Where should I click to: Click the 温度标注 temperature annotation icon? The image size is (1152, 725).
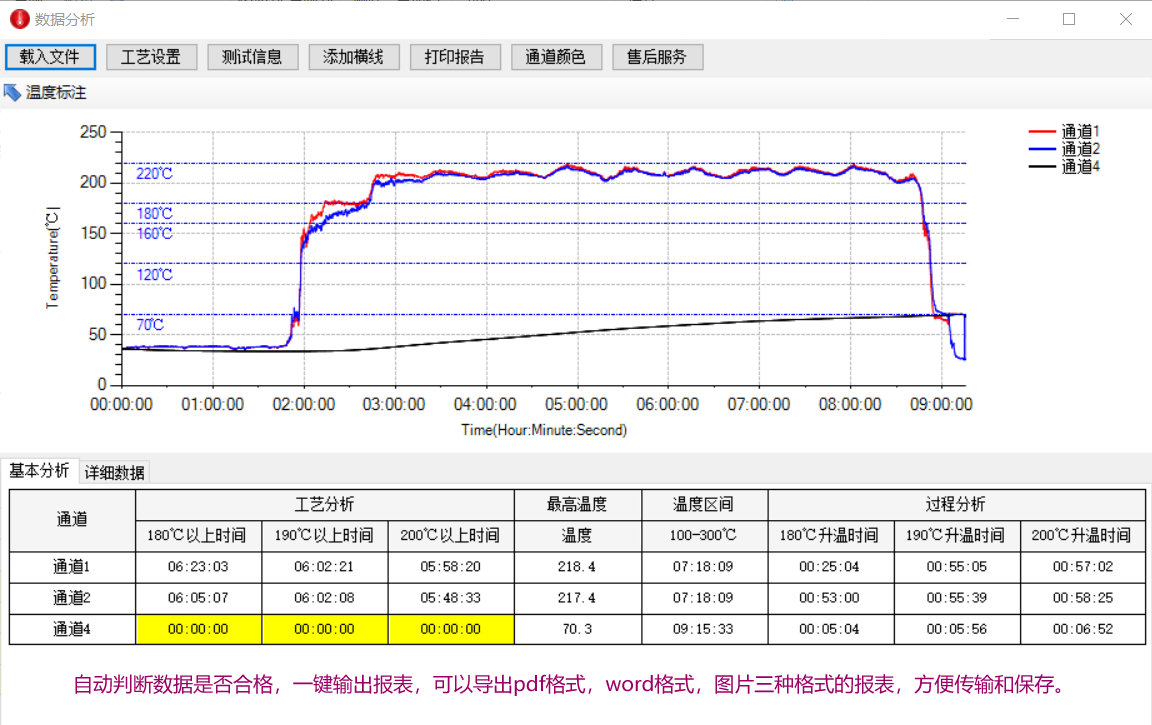pyautogui.click(x=45, y=92)
